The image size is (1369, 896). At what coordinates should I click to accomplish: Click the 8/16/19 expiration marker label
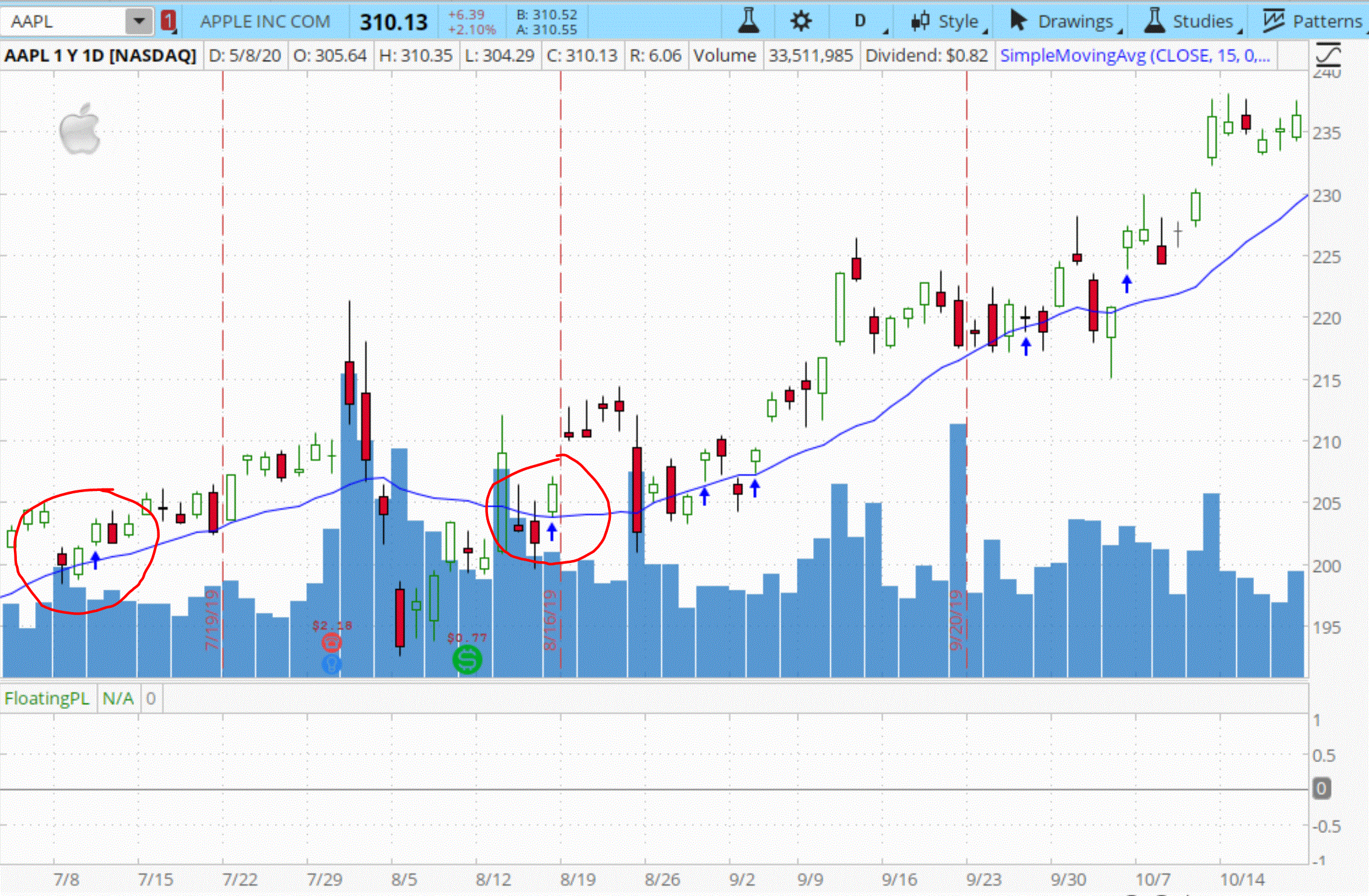click(x=550, y=619)
